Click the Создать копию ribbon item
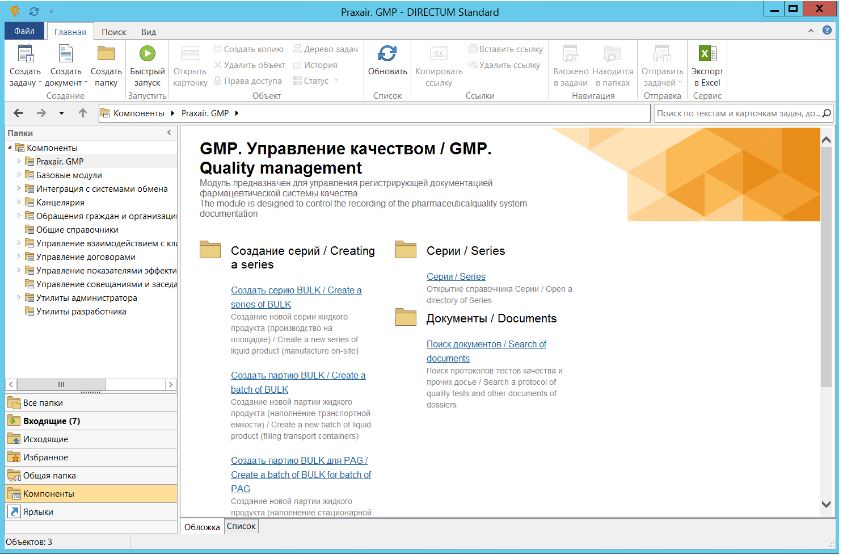The width and height of the screenshot is (842, 556). pyautogui.click(x=248, y=49)
